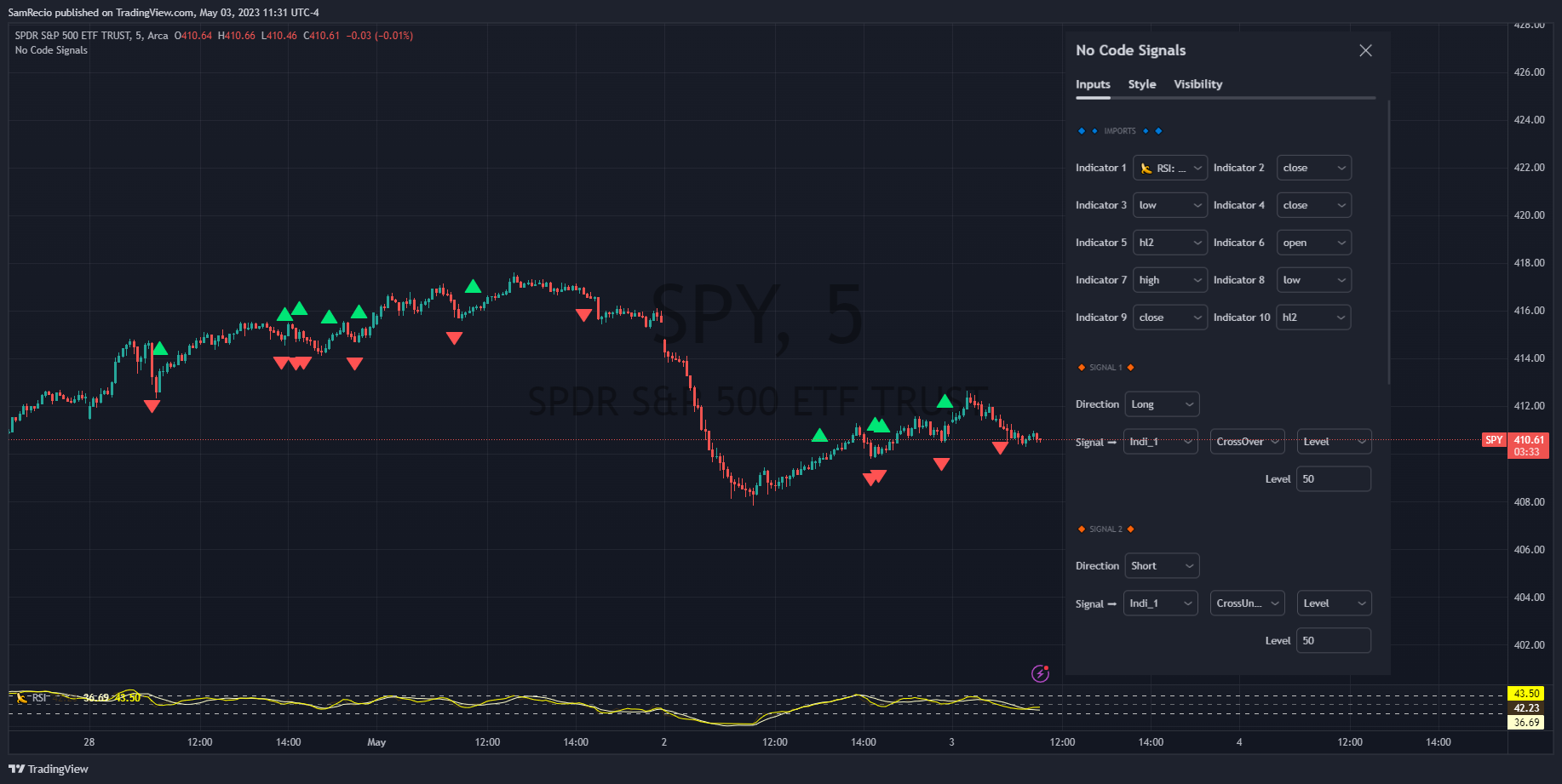
Task: Open Indicator 2 close dropdown
Action: (1313, 168)
